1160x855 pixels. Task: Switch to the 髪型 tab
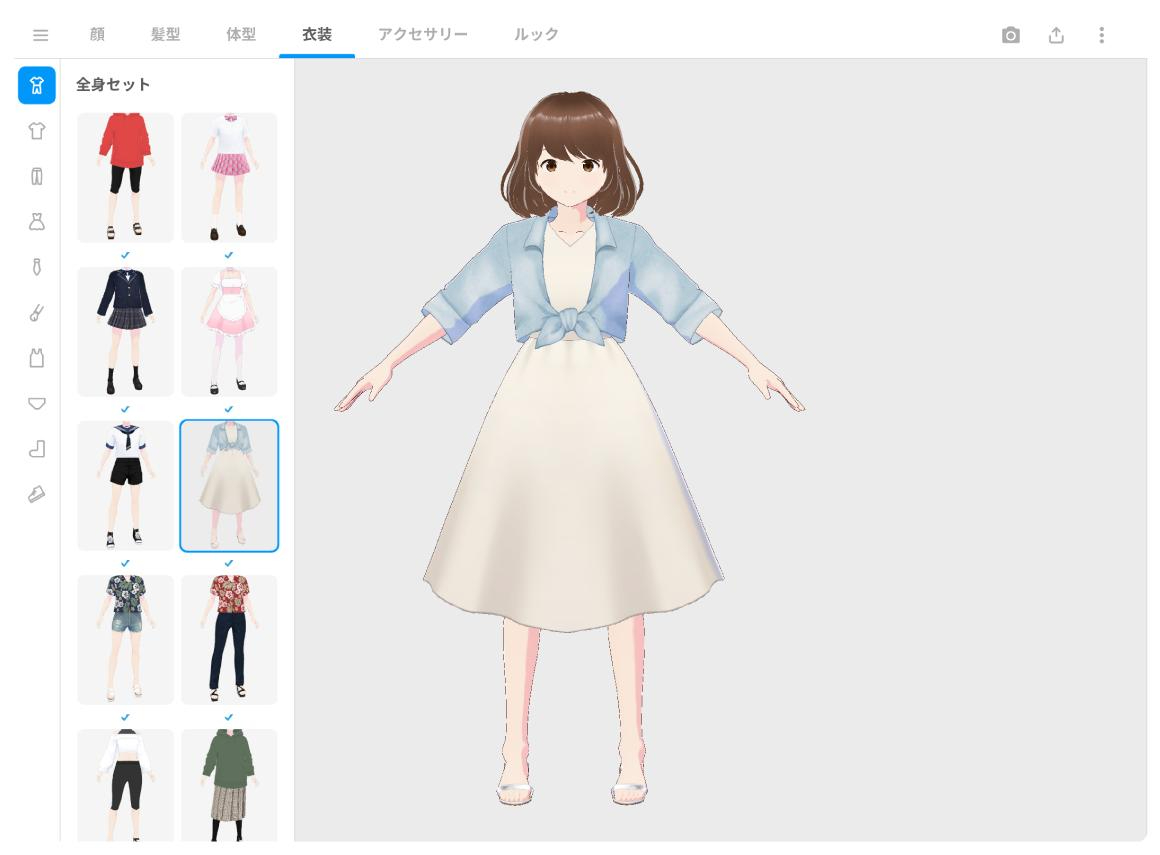tap(165, 34)
